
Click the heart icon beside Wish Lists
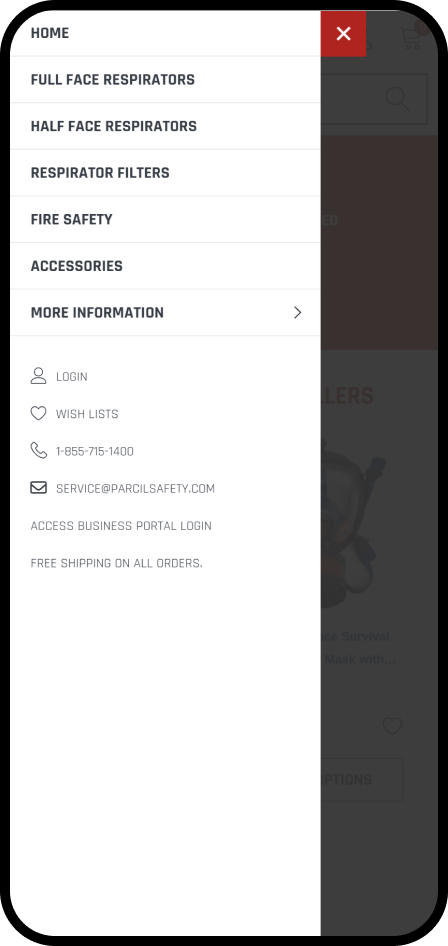[39, 413]
